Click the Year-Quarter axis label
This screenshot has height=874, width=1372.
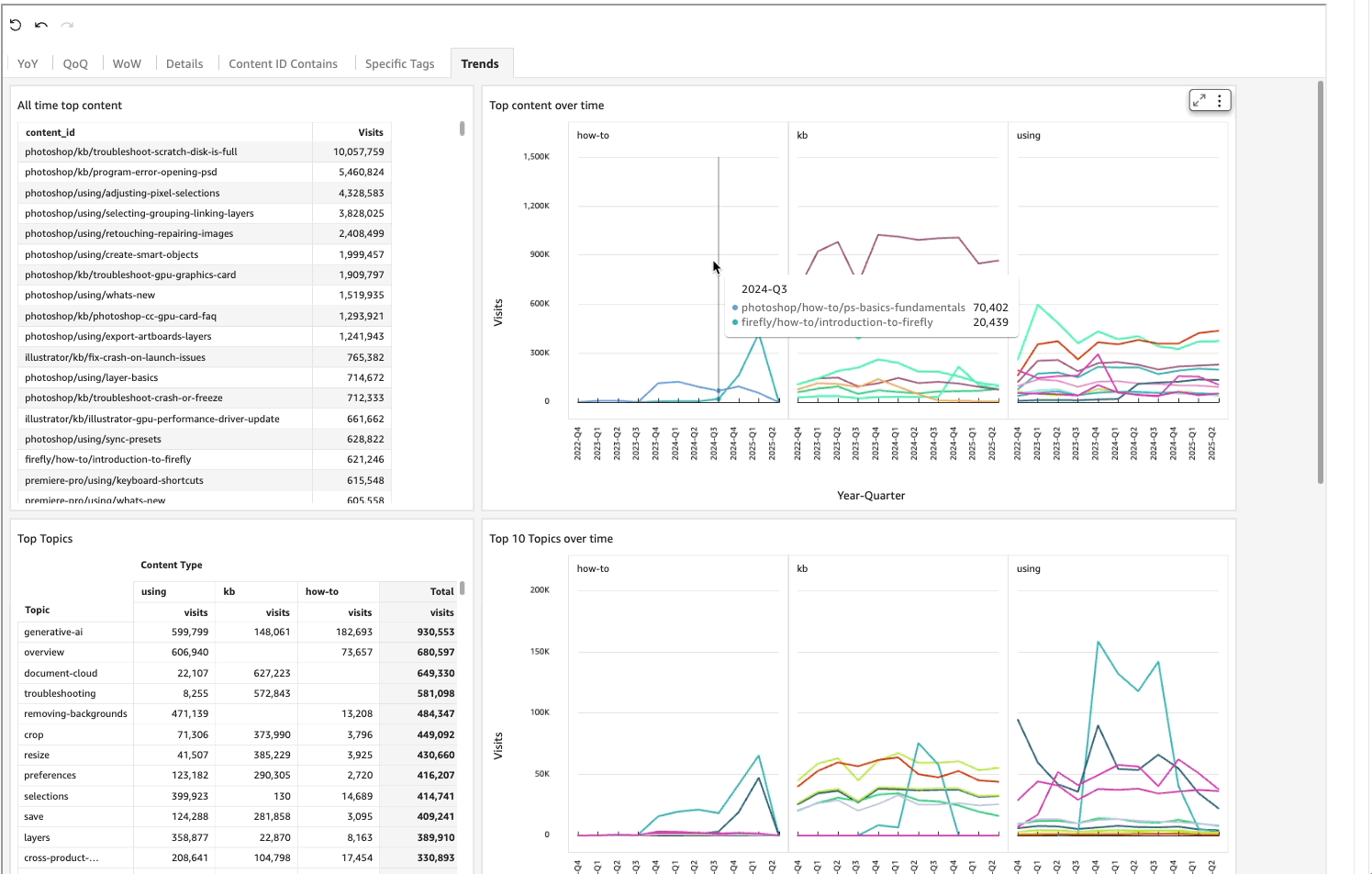[871, 496]
